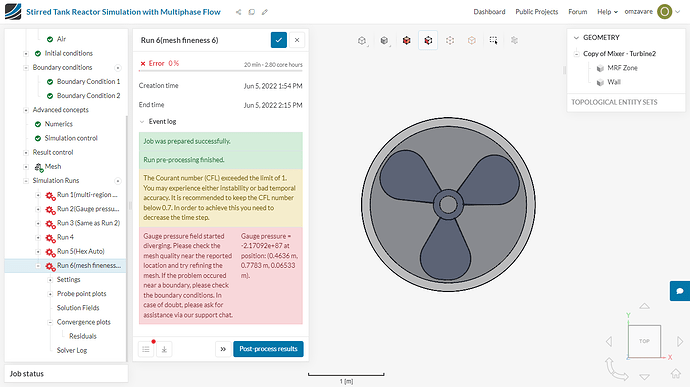
Task: Choose the box selection tool
Action: tap(493, 41)
